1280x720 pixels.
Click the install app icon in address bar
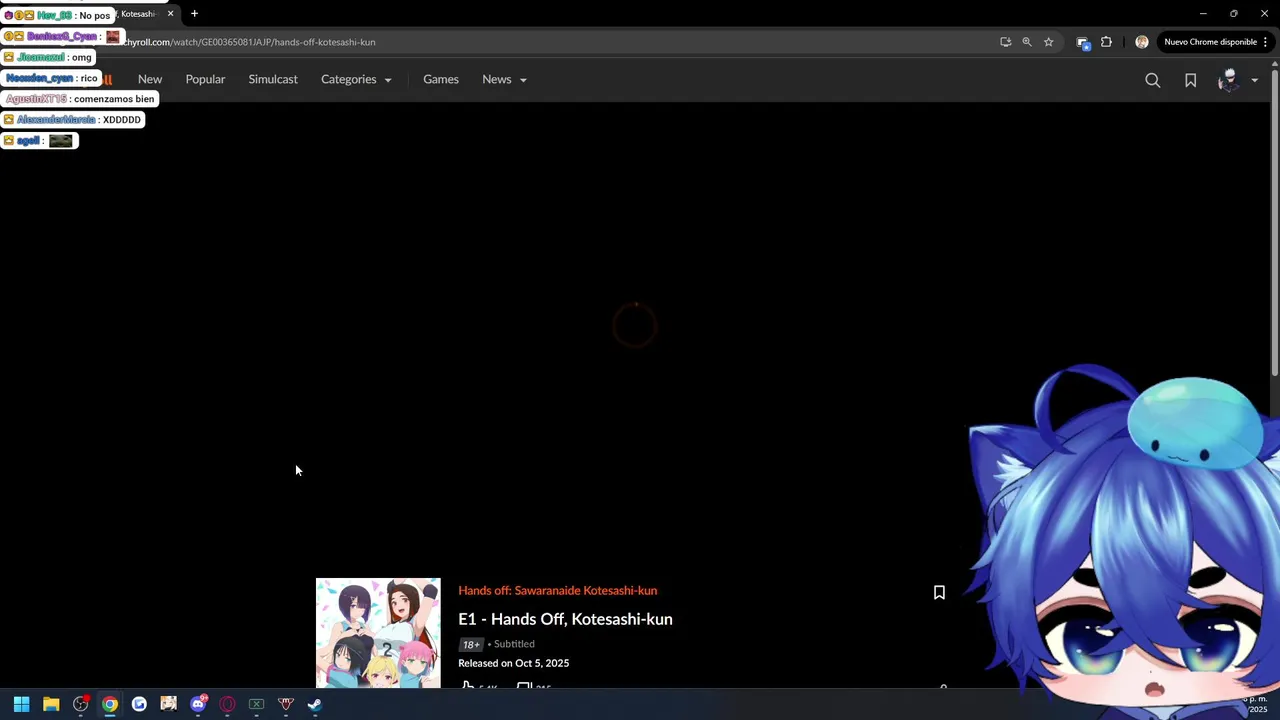[1005, 42]
